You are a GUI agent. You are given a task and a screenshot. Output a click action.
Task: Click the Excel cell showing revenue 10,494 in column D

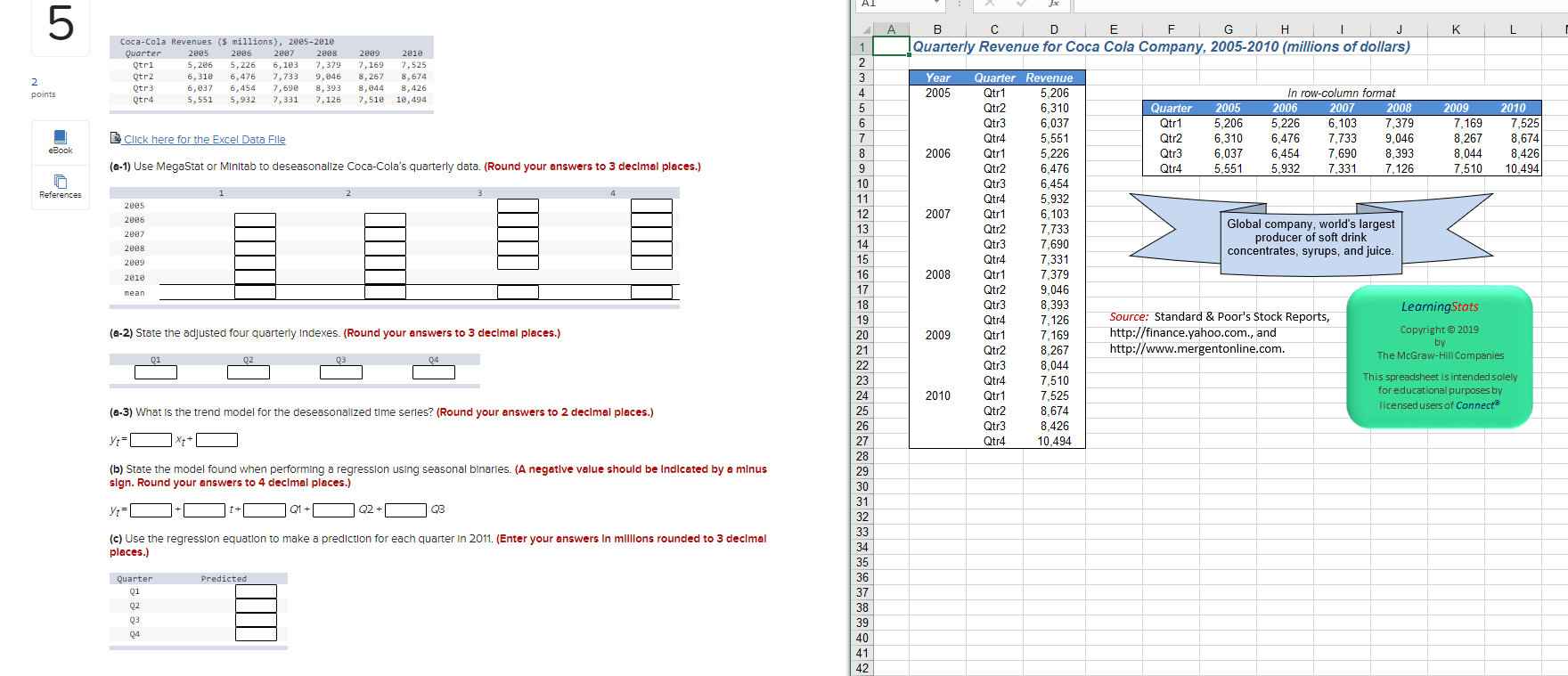click(x=1054, y=441)
